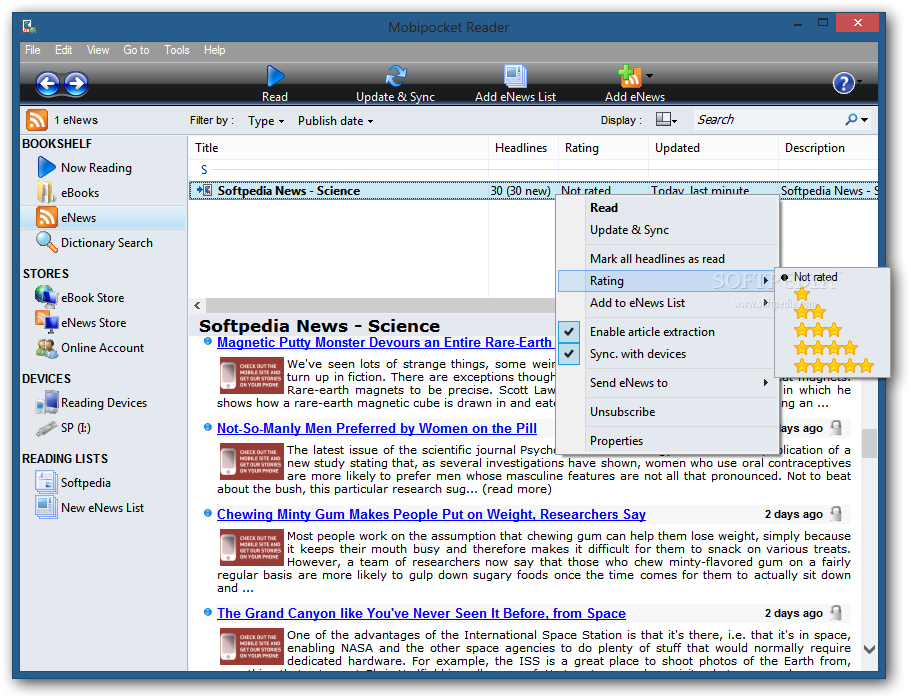Open the Publish date filter dropdown

[335, 121]
